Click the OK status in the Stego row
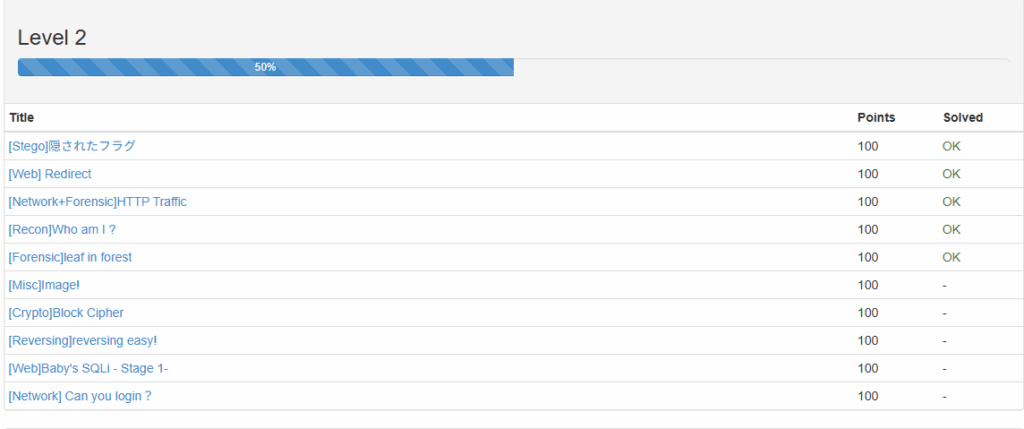Image resolution: width=1024 pixels, height=429 pixels. (951, 146)
